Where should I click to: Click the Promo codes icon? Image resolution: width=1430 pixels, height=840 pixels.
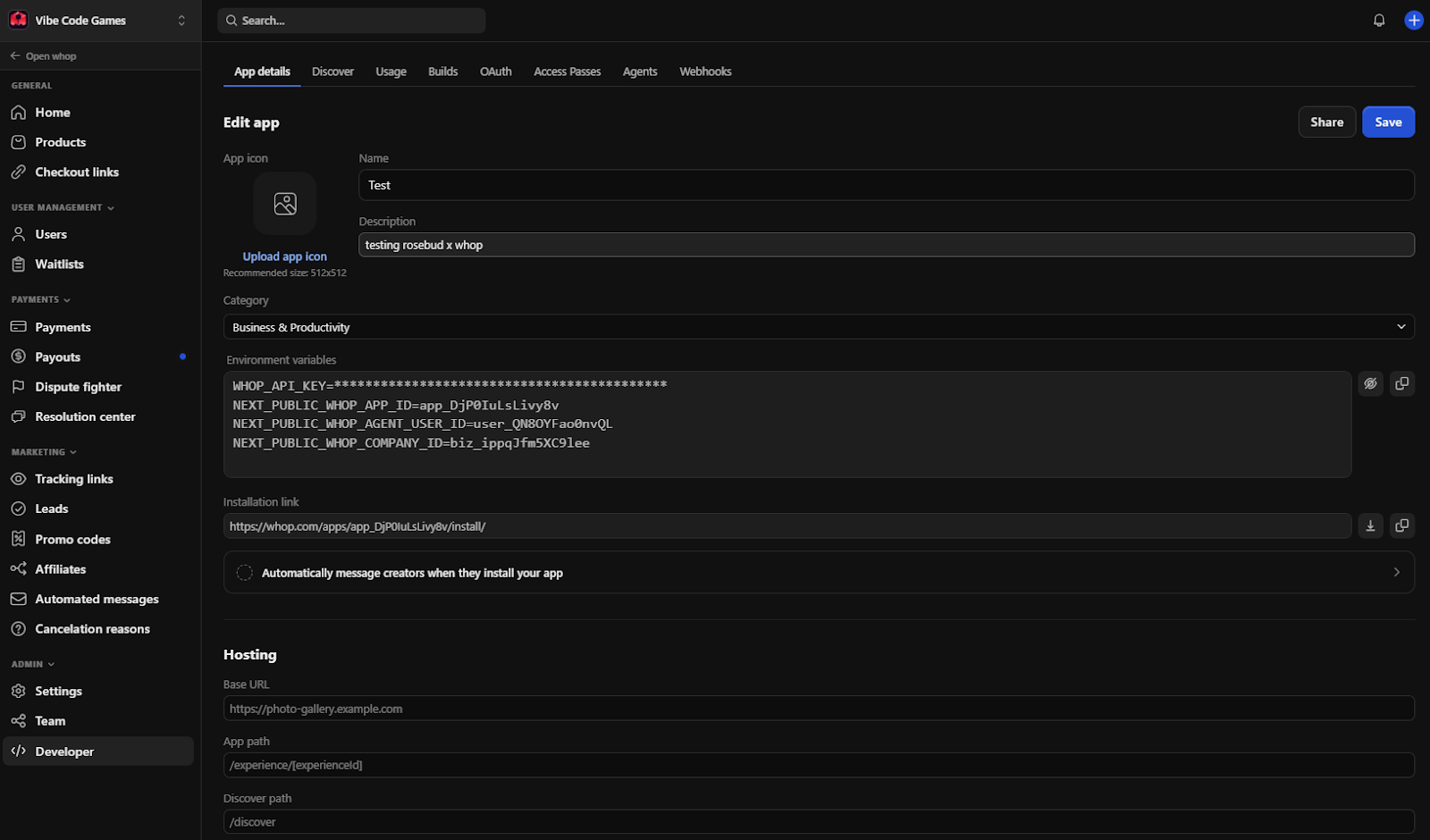(x=18, y=539)
